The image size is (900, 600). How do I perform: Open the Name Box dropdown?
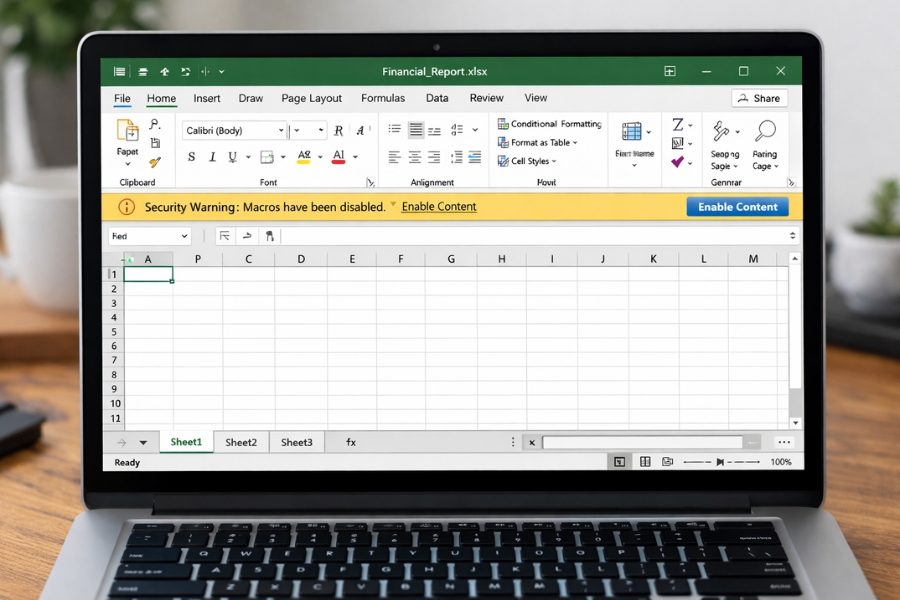pos(182,236)
